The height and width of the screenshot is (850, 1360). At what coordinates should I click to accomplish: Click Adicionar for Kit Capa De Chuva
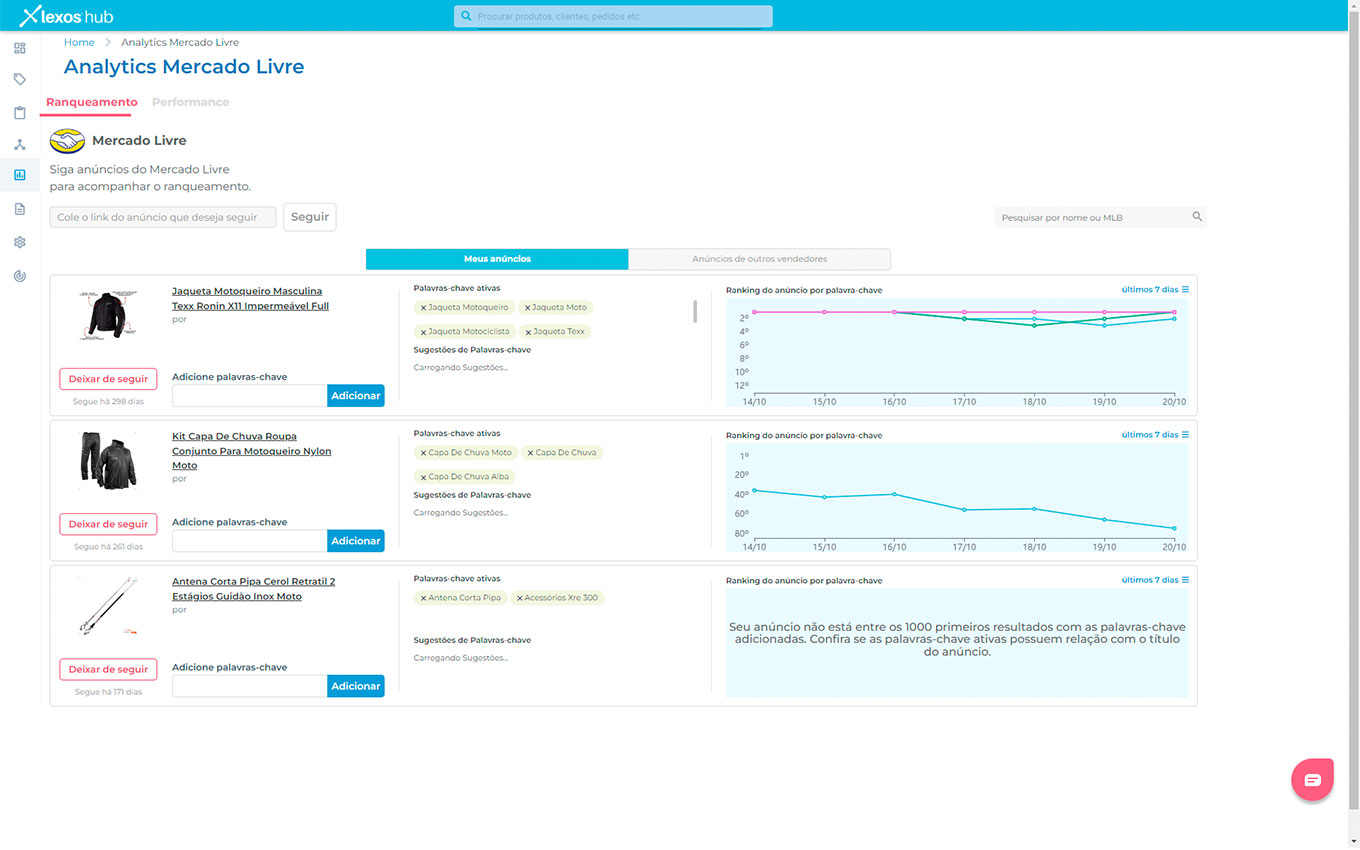[356, 541]
